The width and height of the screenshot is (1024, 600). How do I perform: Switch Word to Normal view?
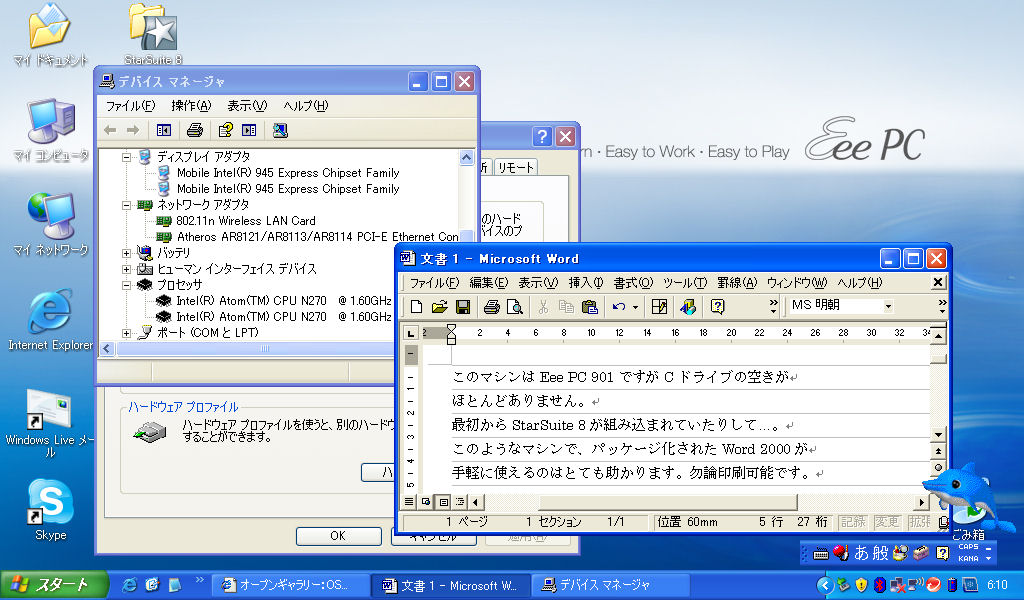coord(409,501)
